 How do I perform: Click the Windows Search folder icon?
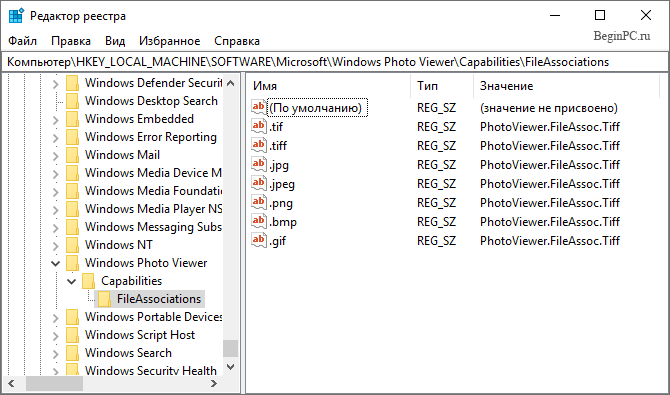pyautogui.click(x=73, y=353)
